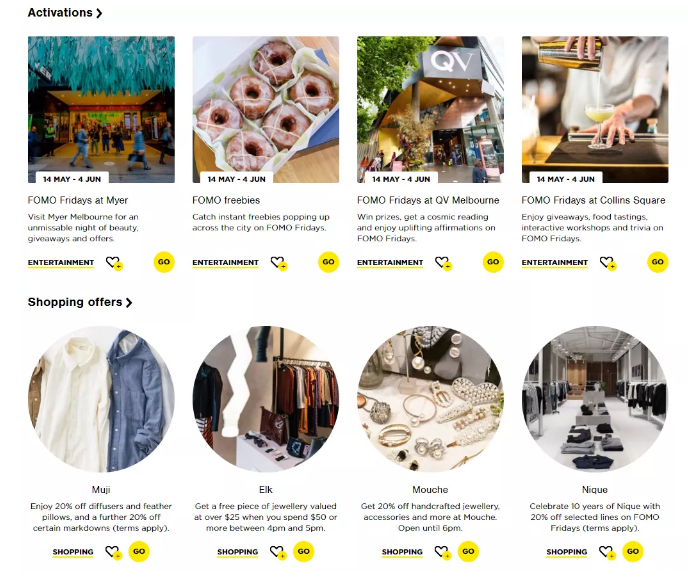Open the Entertainment category tag under Myer

pyautogui.click(x=61, y=262)
